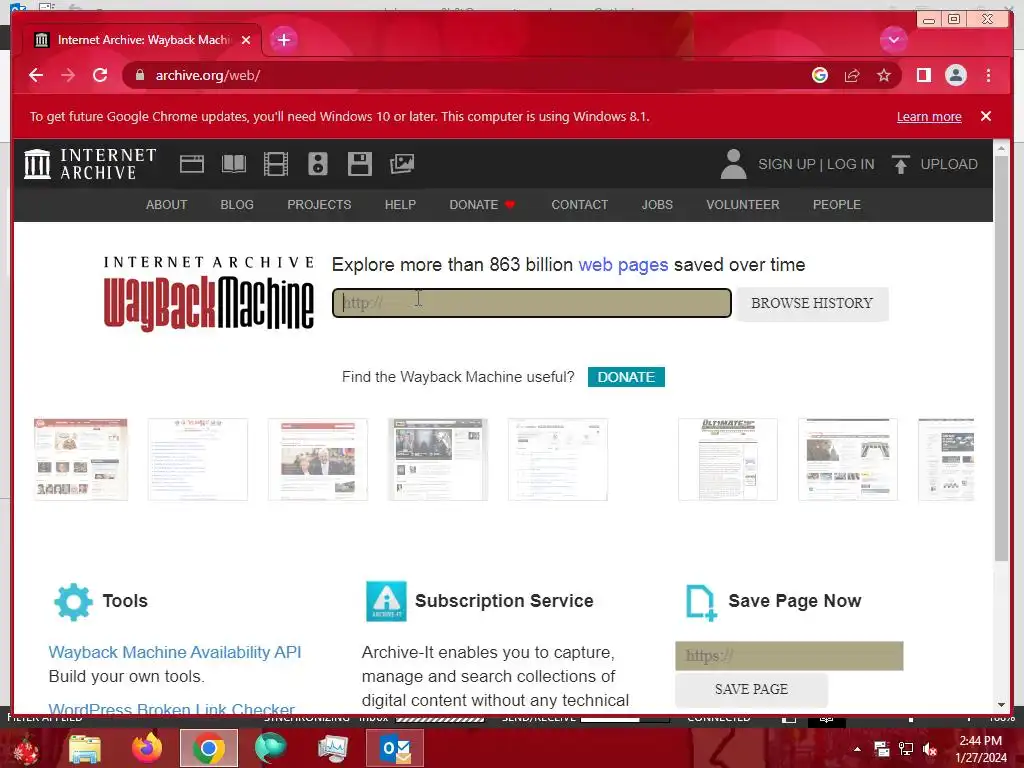The image size is (1024, 768).
Task: Share this page using the share icon
Action: [x=852, y=75]
